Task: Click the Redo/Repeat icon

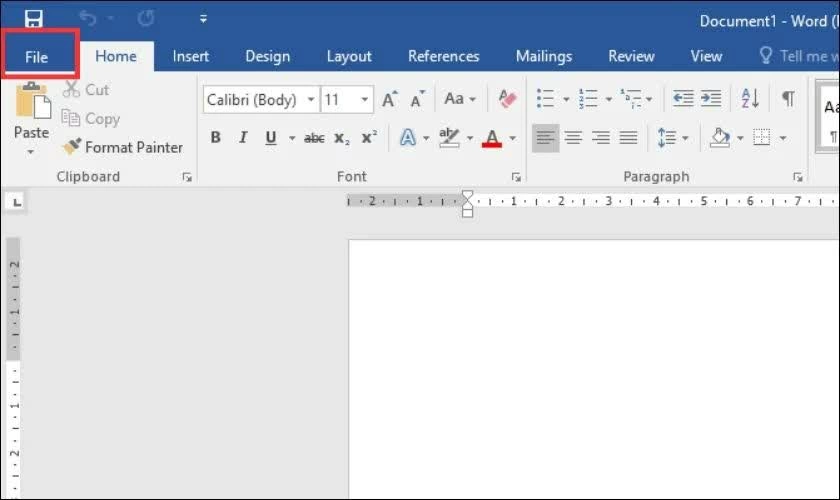Action: pyautogui.click(x=146, y=19)
